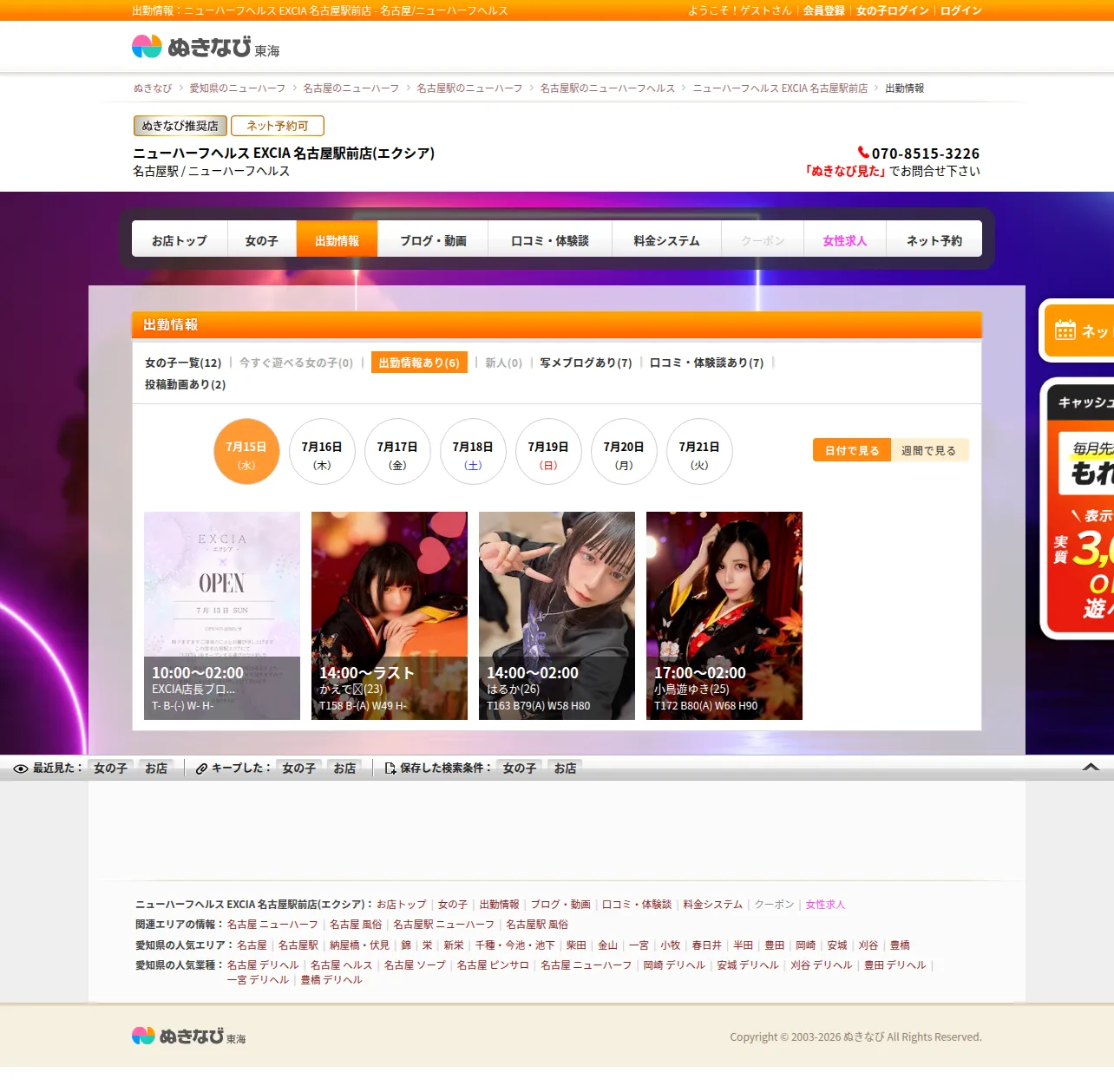Click footer shop link 料金システム

(713, 905)
